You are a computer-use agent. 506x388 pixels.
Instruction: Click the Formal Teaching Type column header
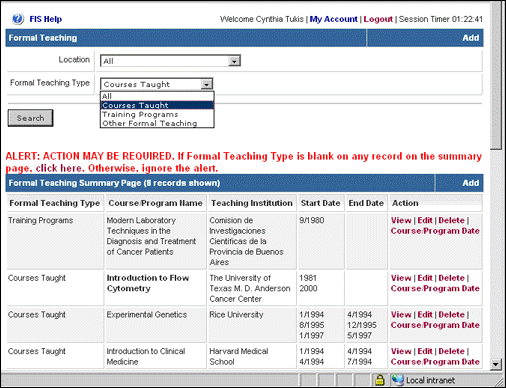coord(55,203)
